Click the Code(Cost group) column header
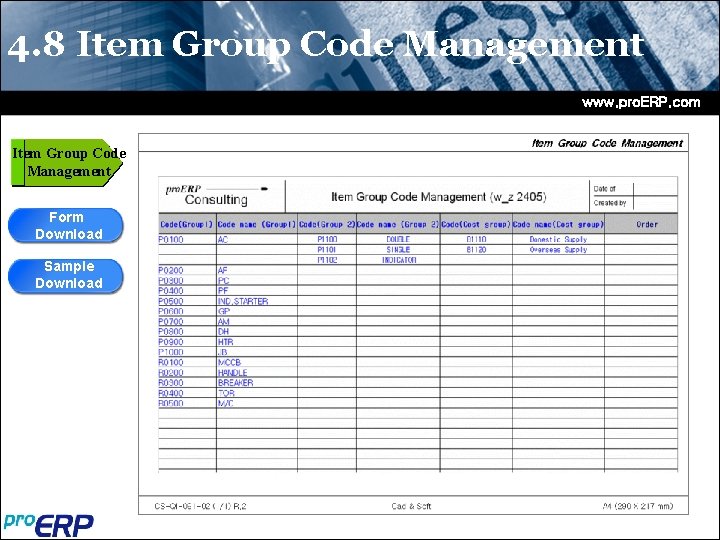This screenshot has height=540, width=720. point(476,225)
